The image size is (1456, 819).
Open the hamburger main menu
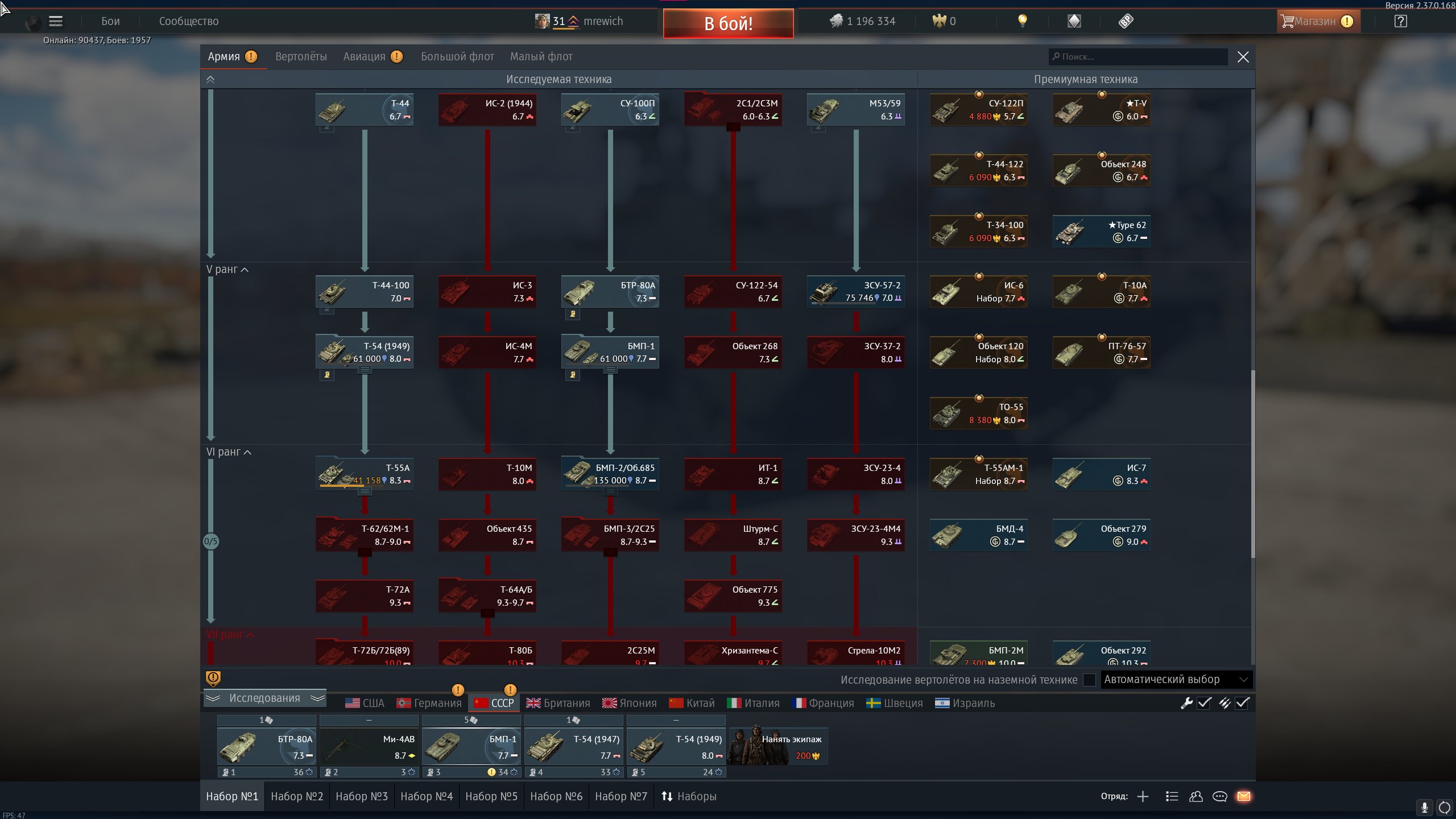pos(55,21)
